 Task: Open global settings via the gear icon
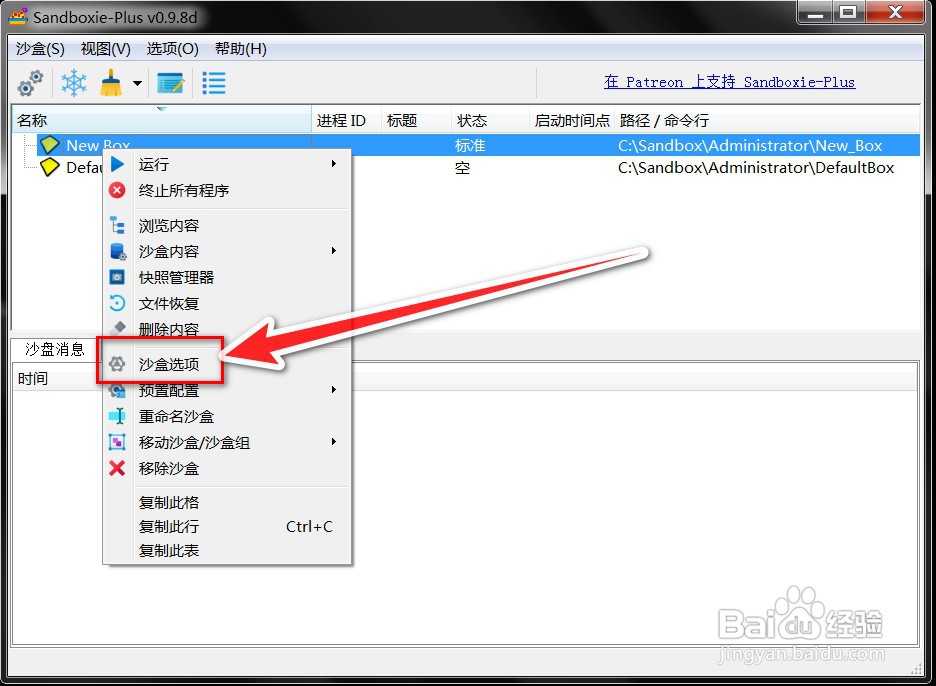pos(28,82)
